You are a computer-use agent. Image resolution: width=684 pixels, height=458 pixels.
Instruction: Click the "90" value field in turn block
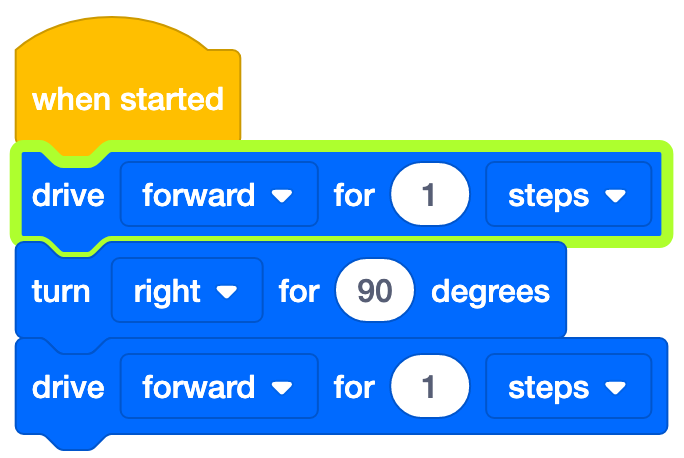tap(375, 292)
